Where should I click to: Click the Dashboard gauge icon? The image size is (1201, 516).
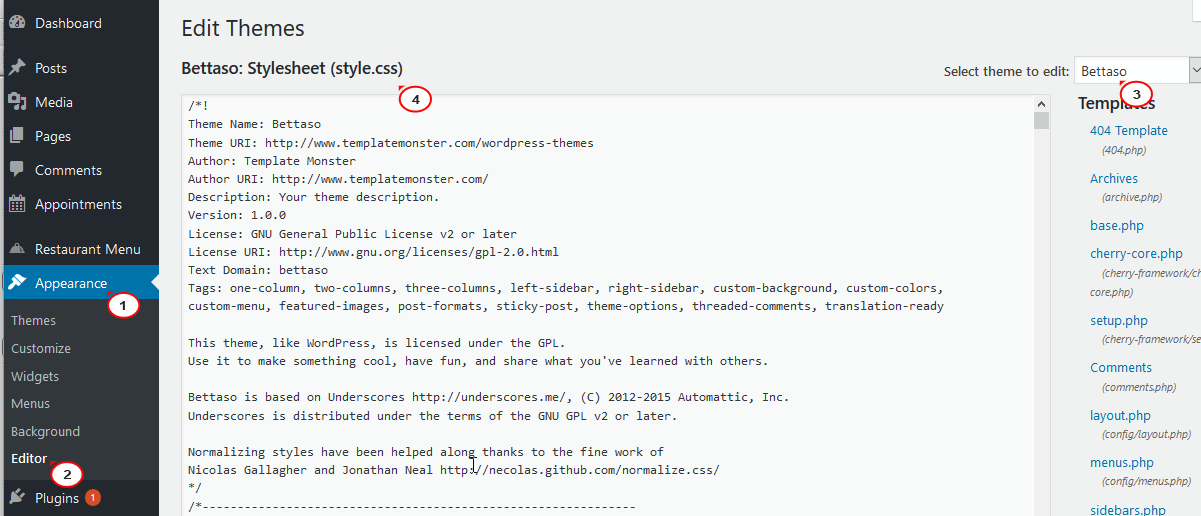coord(17,23)
